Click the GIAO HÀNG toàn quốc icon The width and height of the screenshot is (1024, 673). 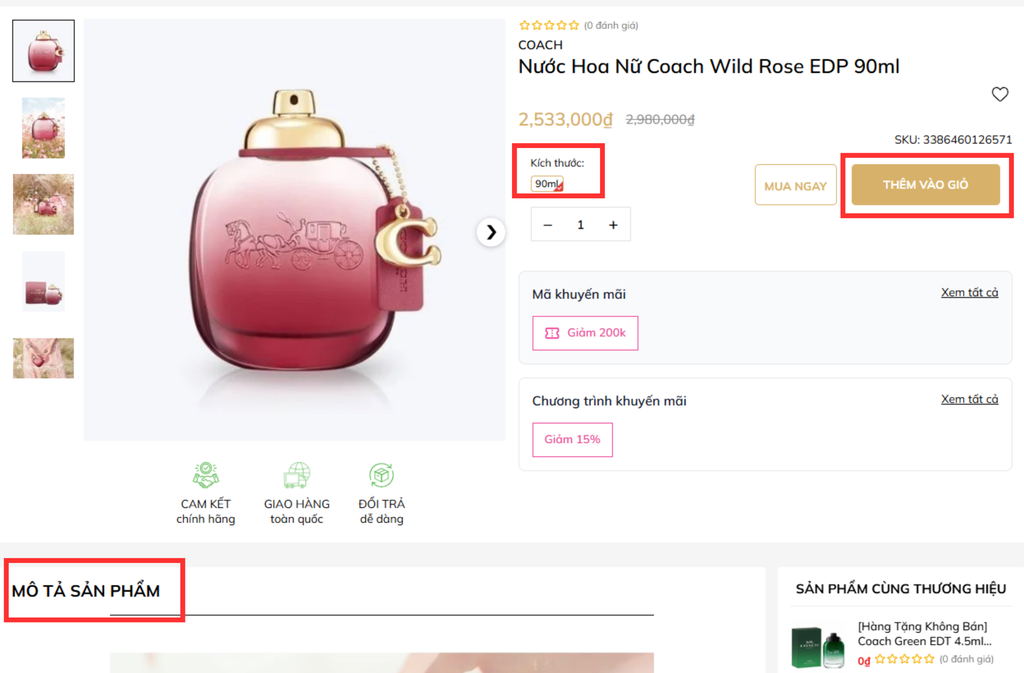click(296, 475)
